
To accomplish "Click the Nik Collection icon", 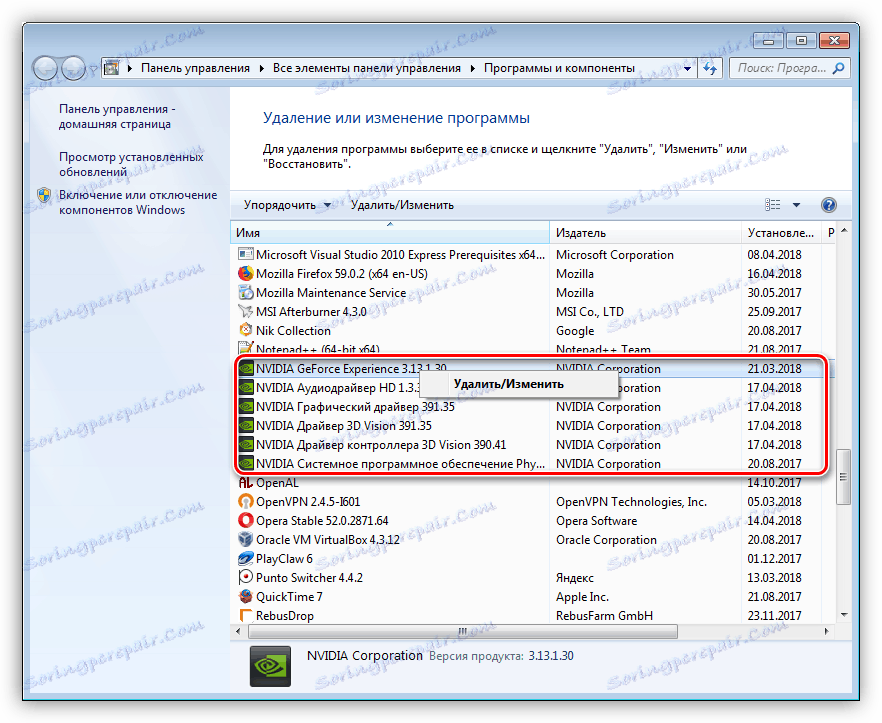I will [245, 330].
